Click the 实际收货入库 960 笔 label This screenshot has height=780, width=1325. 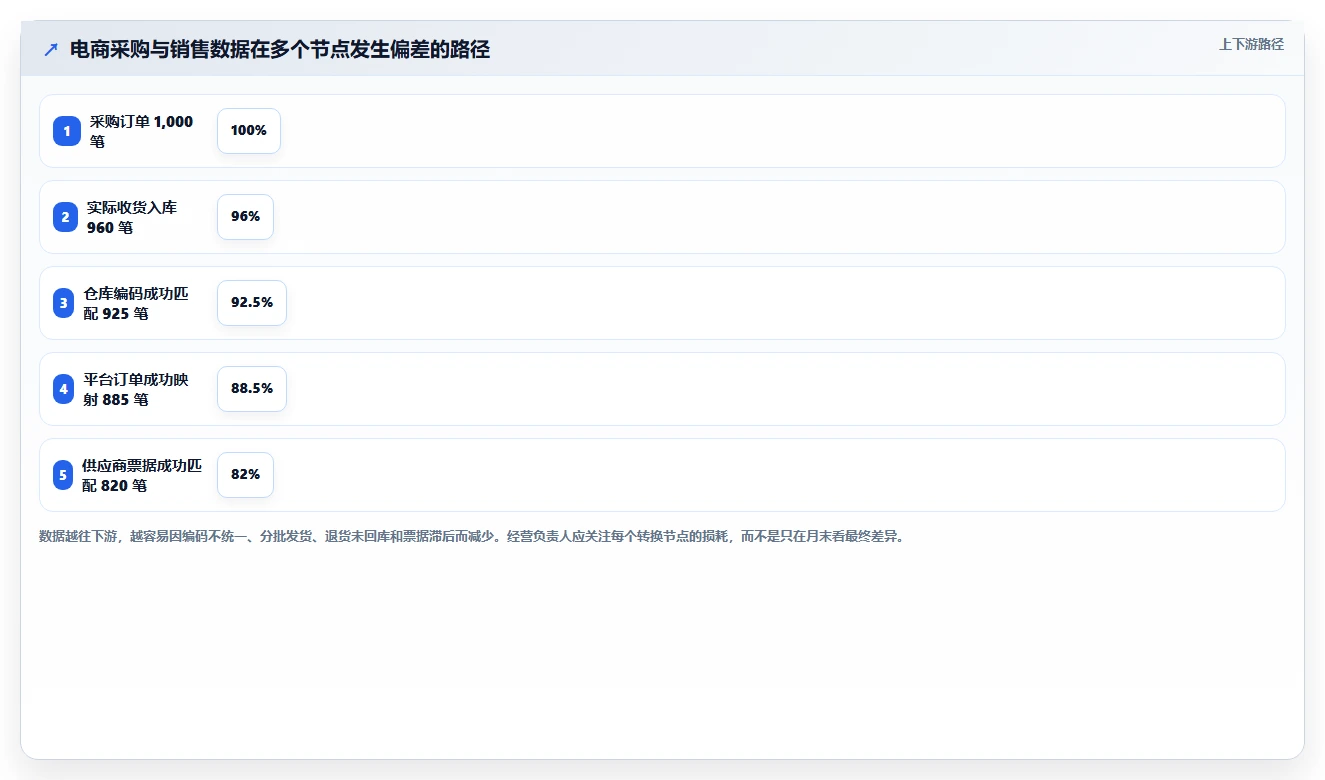coord(132,217)
